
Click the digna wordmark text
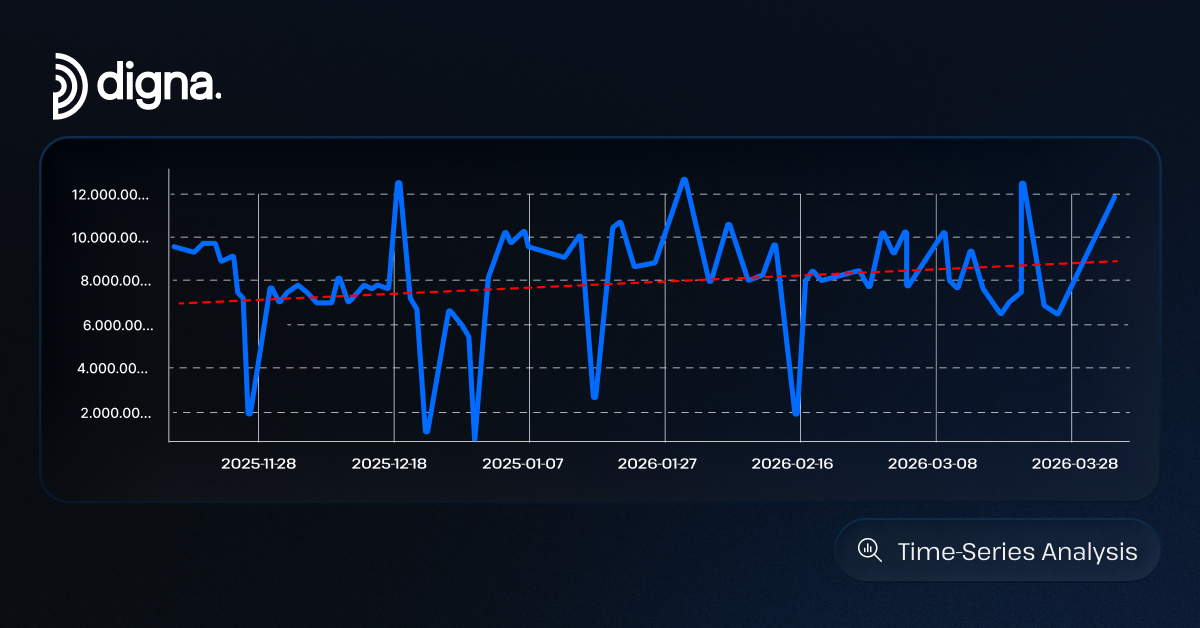159,82
